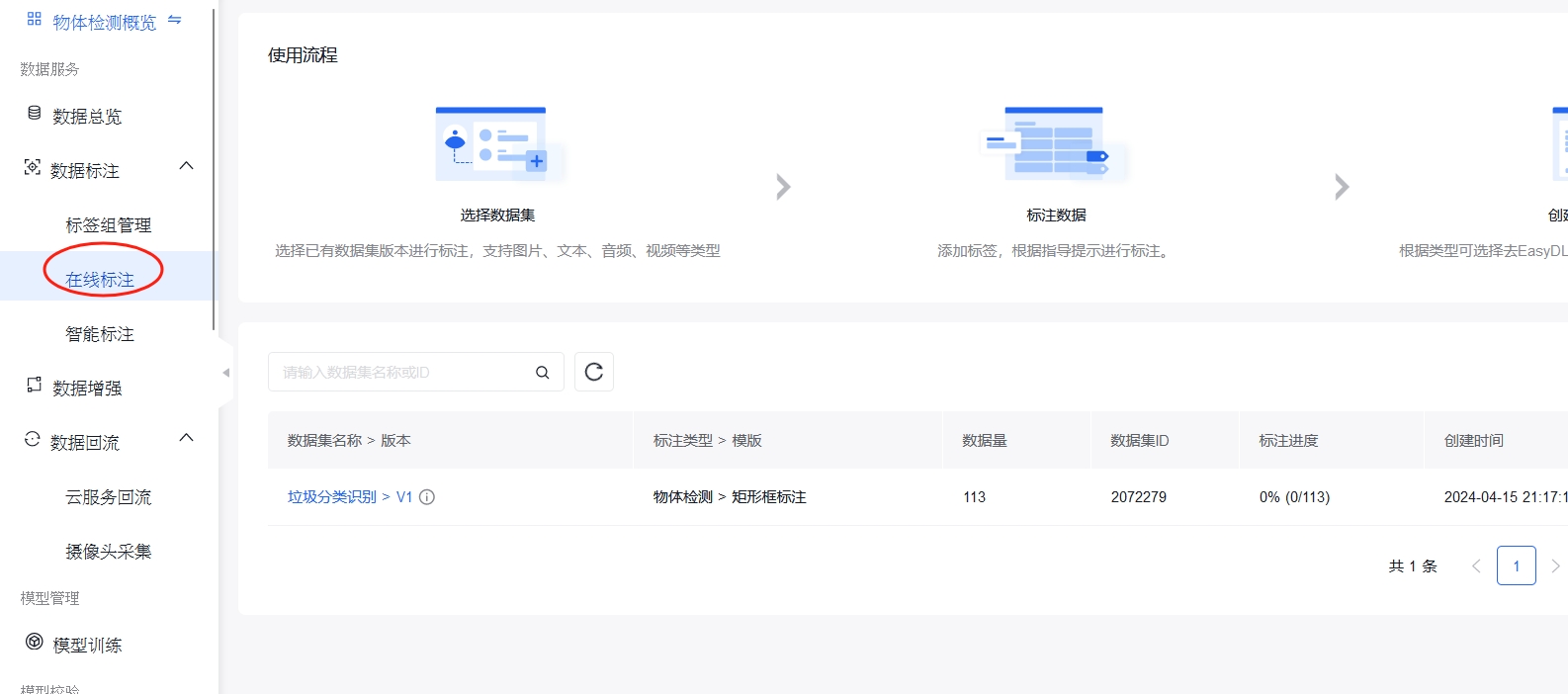Click the dataset ID 2072279
Screen dimensions: 1568x694
click(x=1139, y=497)
